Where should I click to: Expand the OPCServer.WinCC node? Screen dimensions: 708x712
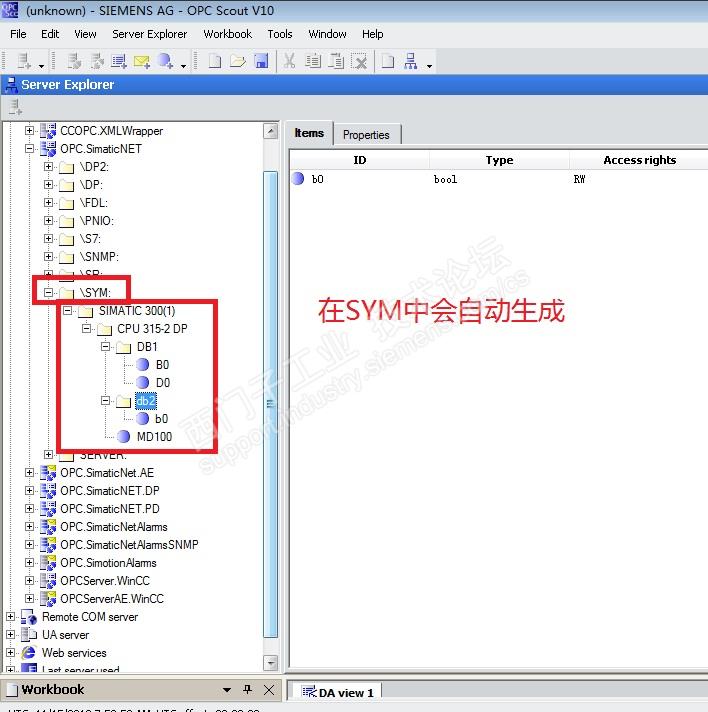29,580
